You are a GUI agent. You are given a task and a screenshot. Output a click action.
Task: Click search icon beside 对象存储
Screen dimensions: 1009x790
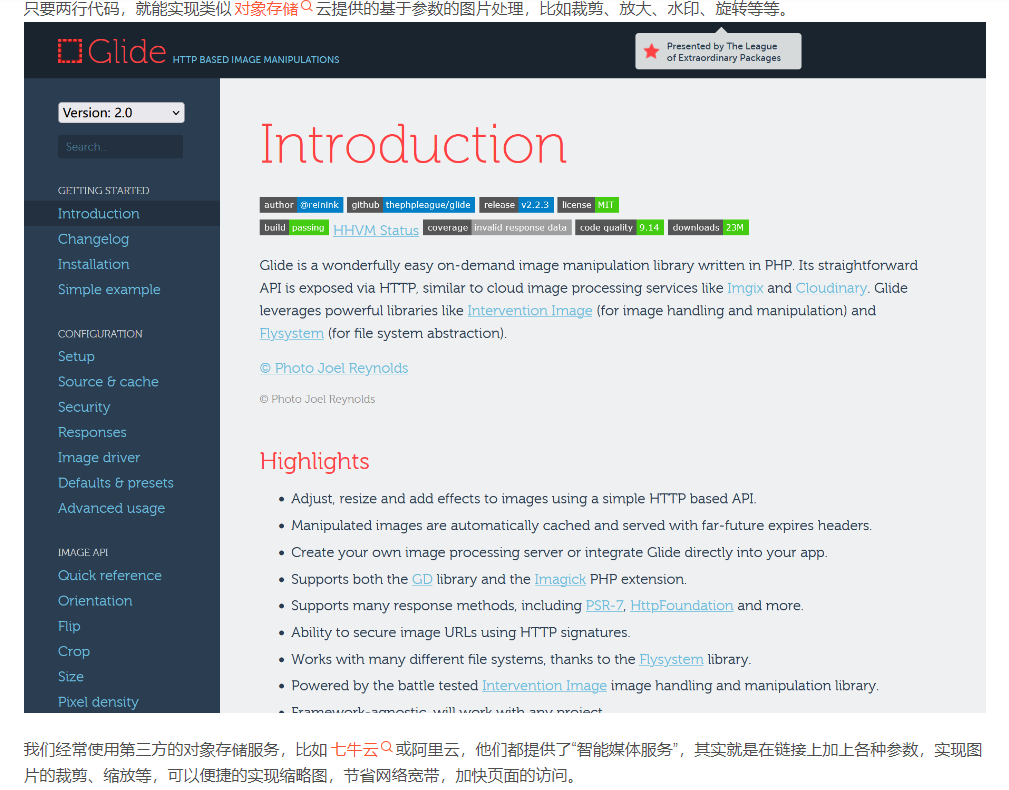point(307,7)
